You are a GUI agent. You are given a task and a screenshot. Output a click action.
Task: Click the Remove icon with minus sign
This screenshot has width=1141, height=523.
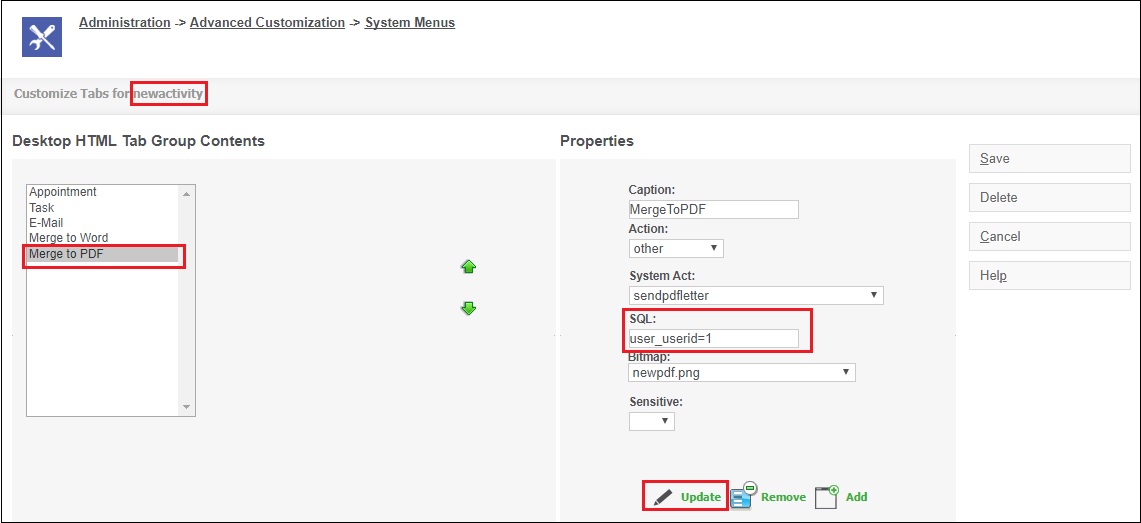click(744, 495)
